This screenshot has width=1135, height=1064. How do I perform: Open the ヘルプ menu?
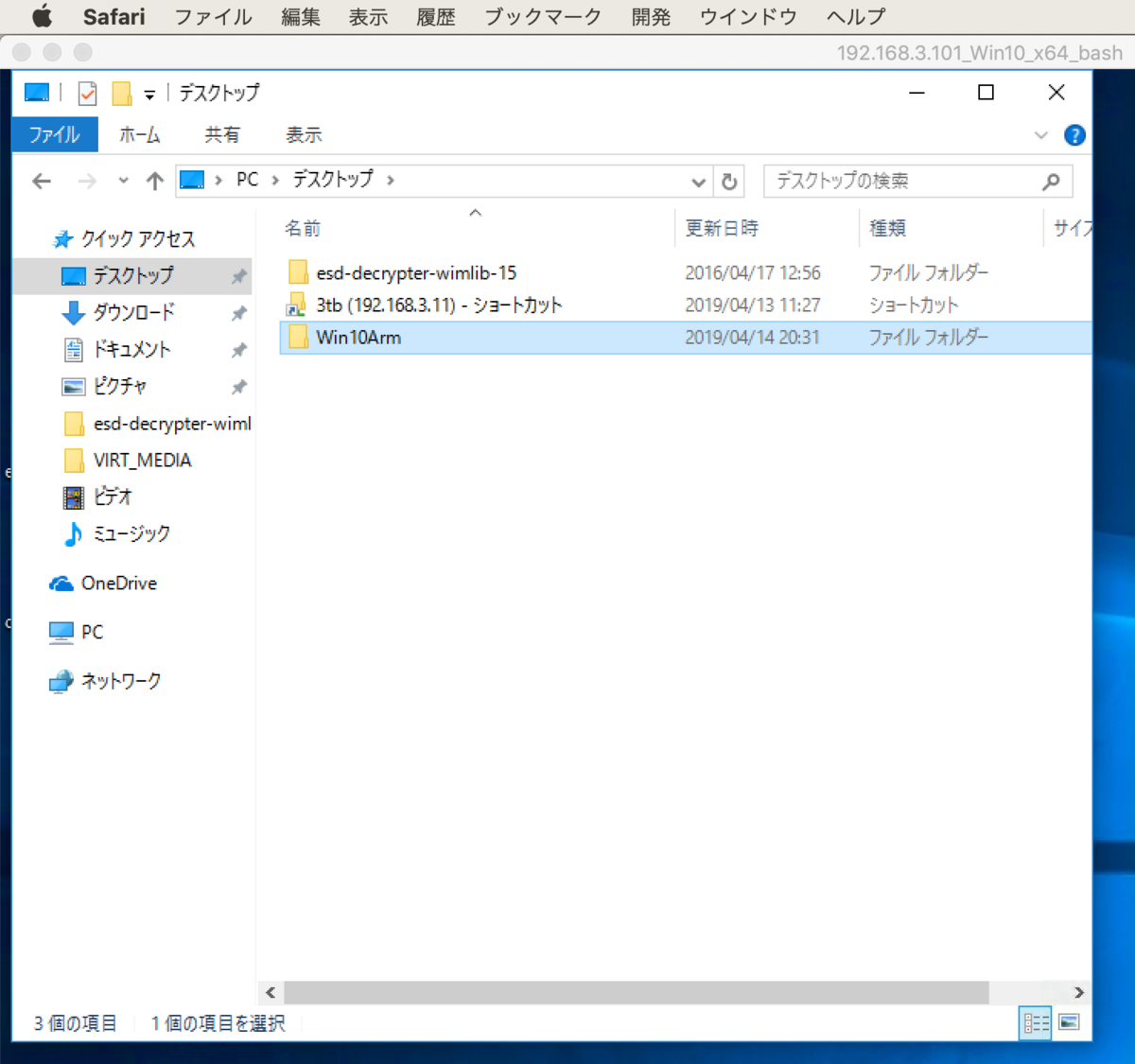(x=856, y=16)
